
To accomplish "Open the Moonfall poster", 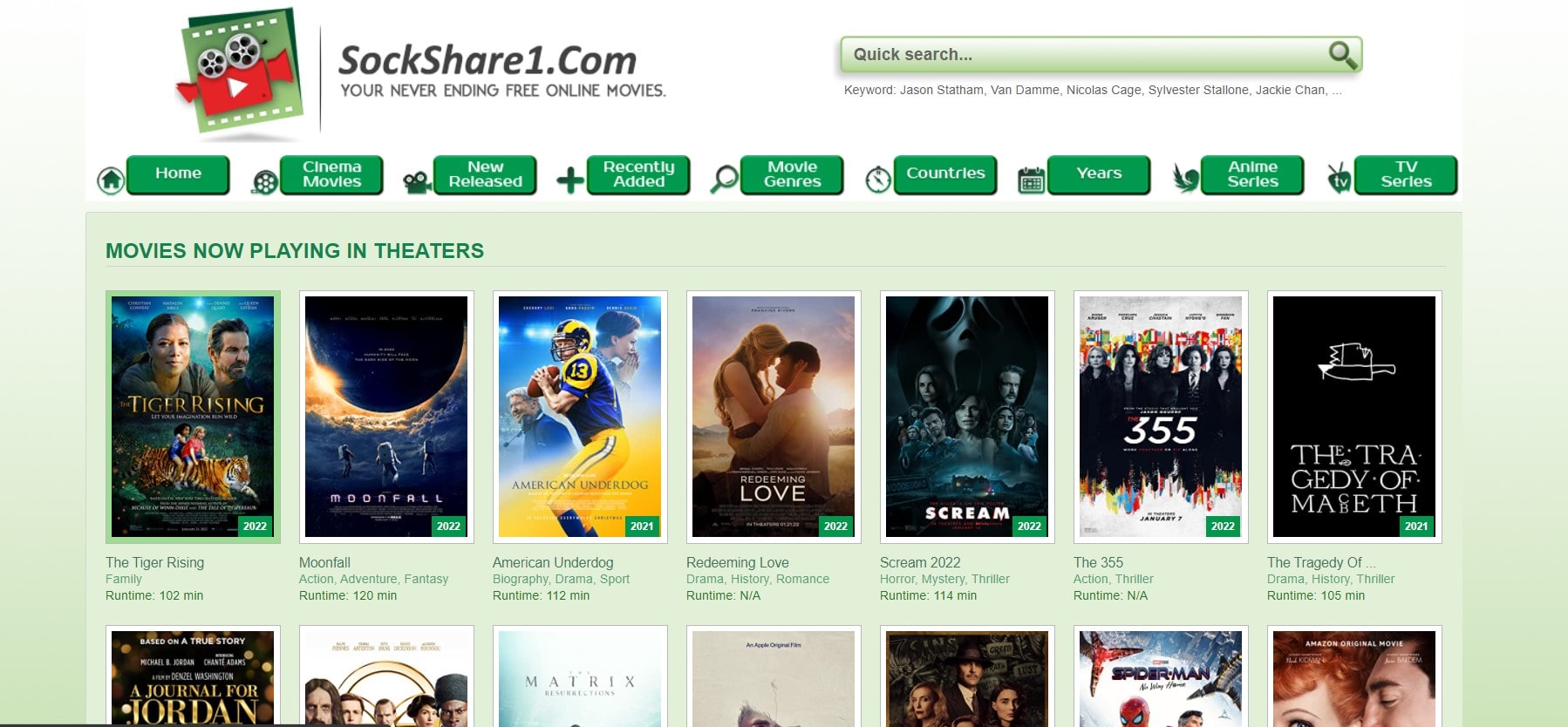I will click(386, 417).
